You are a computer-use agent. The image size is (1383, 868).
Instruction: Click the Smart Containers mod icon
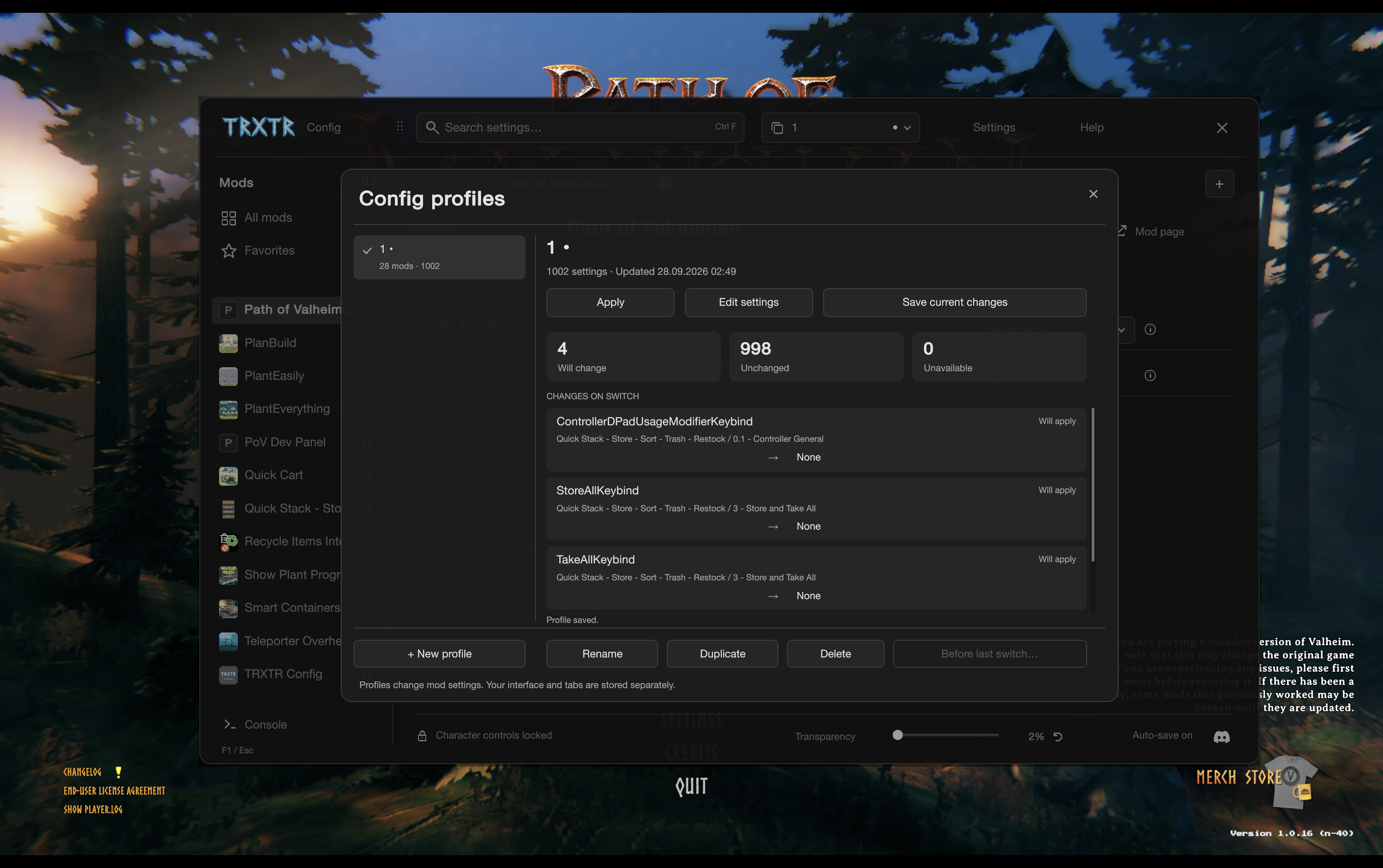click(229, 609)
